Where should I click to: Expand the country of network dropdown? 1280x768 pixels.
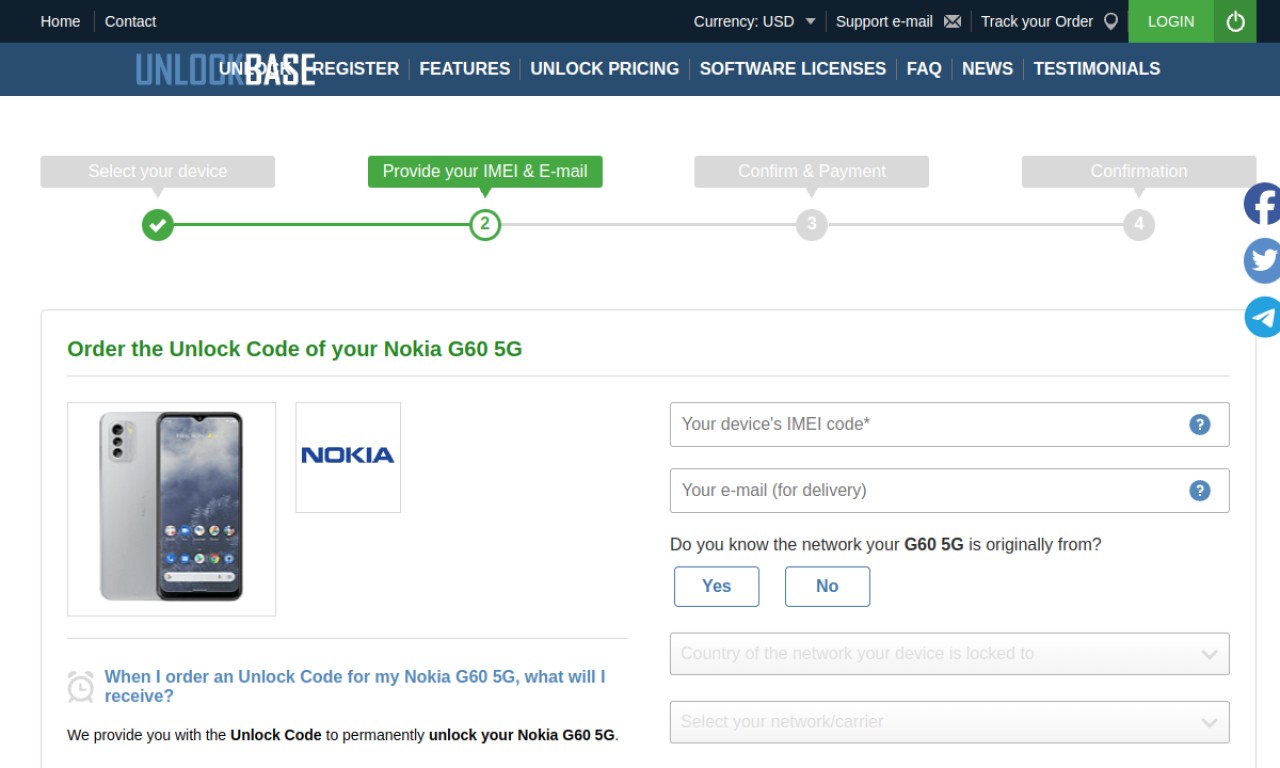click(x=949, y=654)
